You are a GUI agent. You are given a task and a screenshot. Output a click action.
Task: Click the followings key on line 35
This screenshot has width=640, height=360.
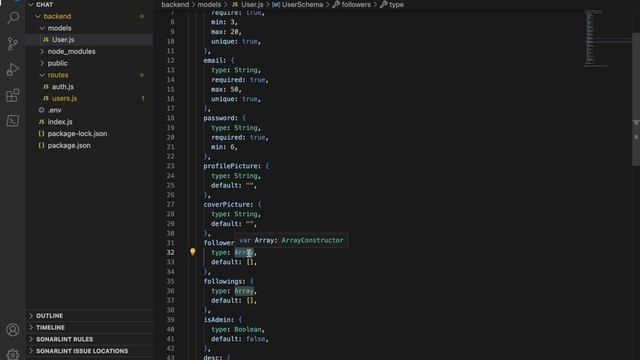(223, 281)
